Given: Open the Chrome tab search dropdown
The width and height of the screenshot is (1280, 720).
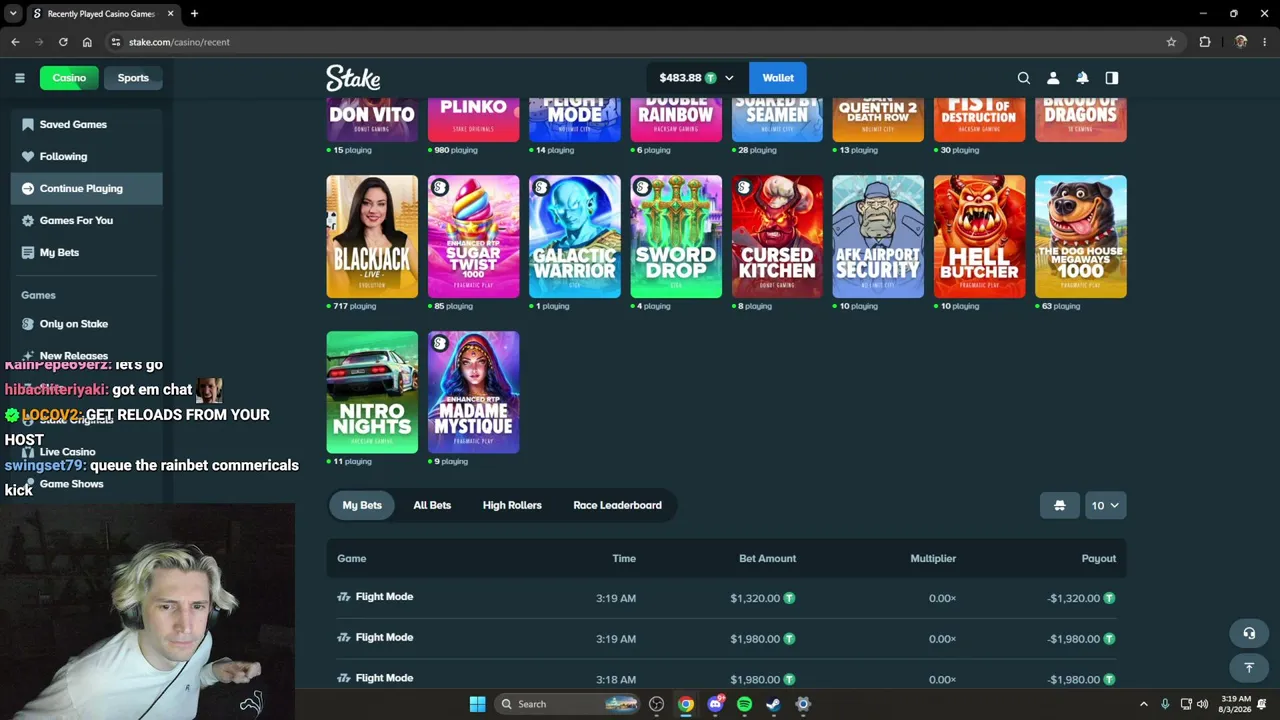Looking at the screenshot, I should 13,14.
